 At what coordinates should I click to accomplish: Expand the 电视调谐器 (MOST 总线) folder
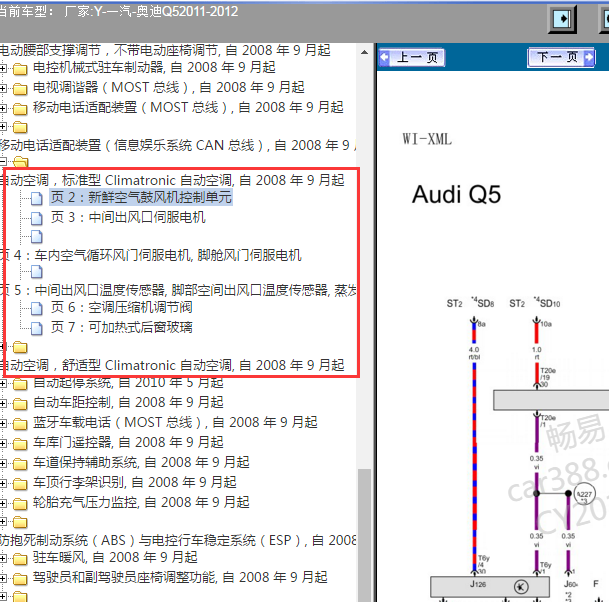3,89
